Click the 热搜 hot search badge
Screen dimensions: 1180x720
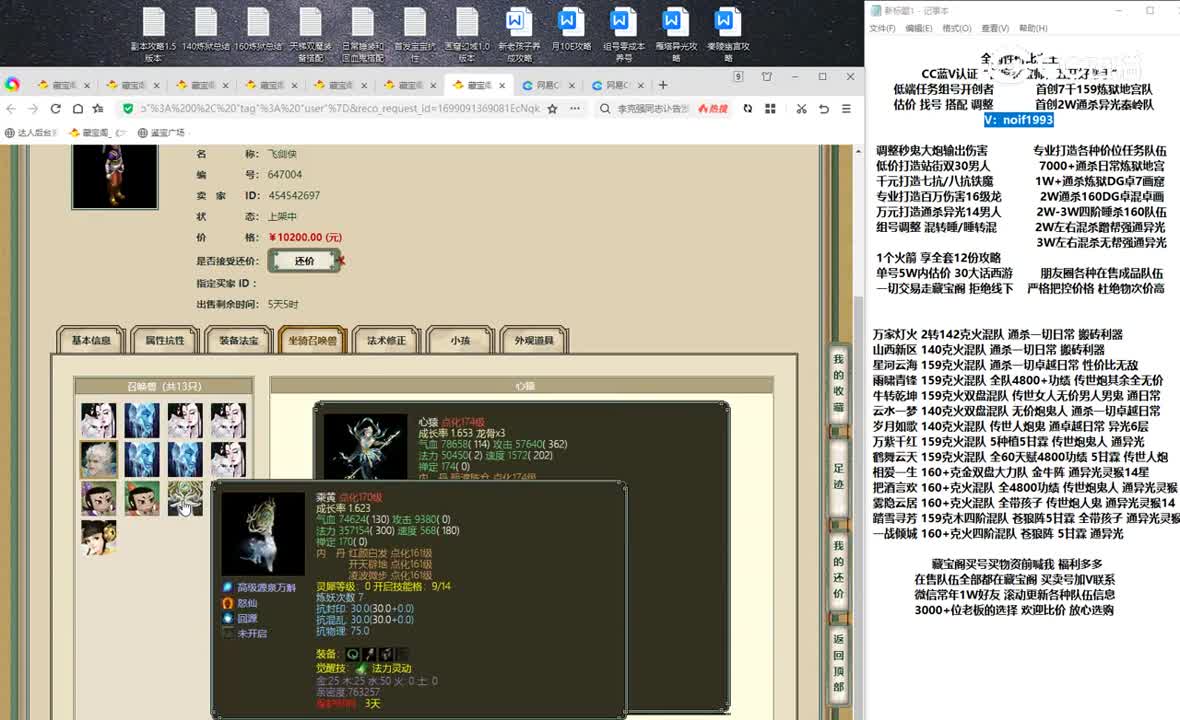point(713,108)
